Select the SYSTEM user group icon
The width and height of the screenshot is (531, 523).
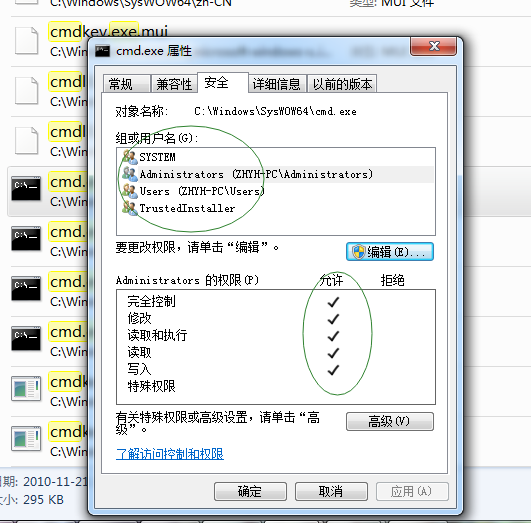point(129,157)
